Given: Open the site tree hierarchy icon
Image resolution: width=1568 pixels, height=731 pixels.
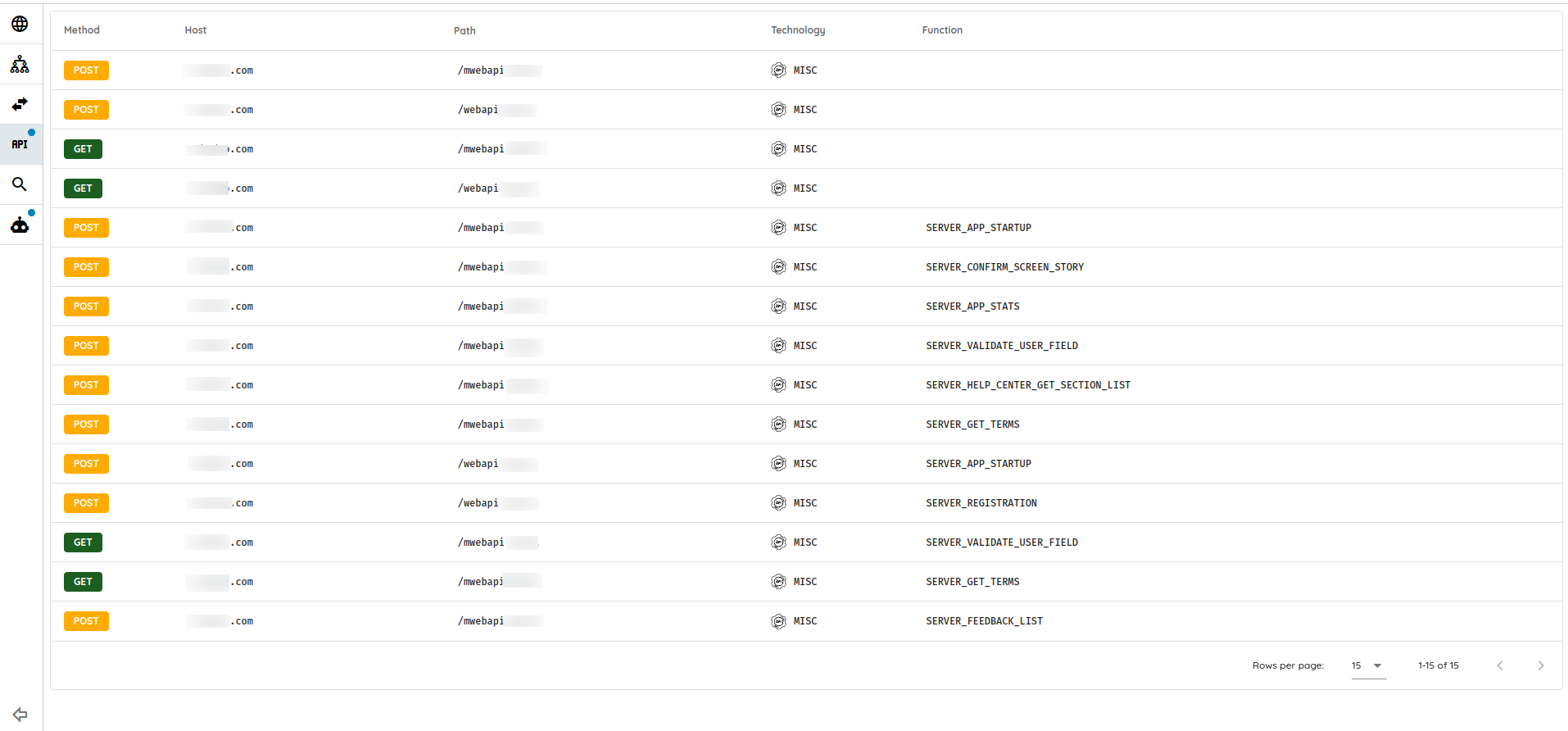Looking at the screenshot, I should click(20, 64).
